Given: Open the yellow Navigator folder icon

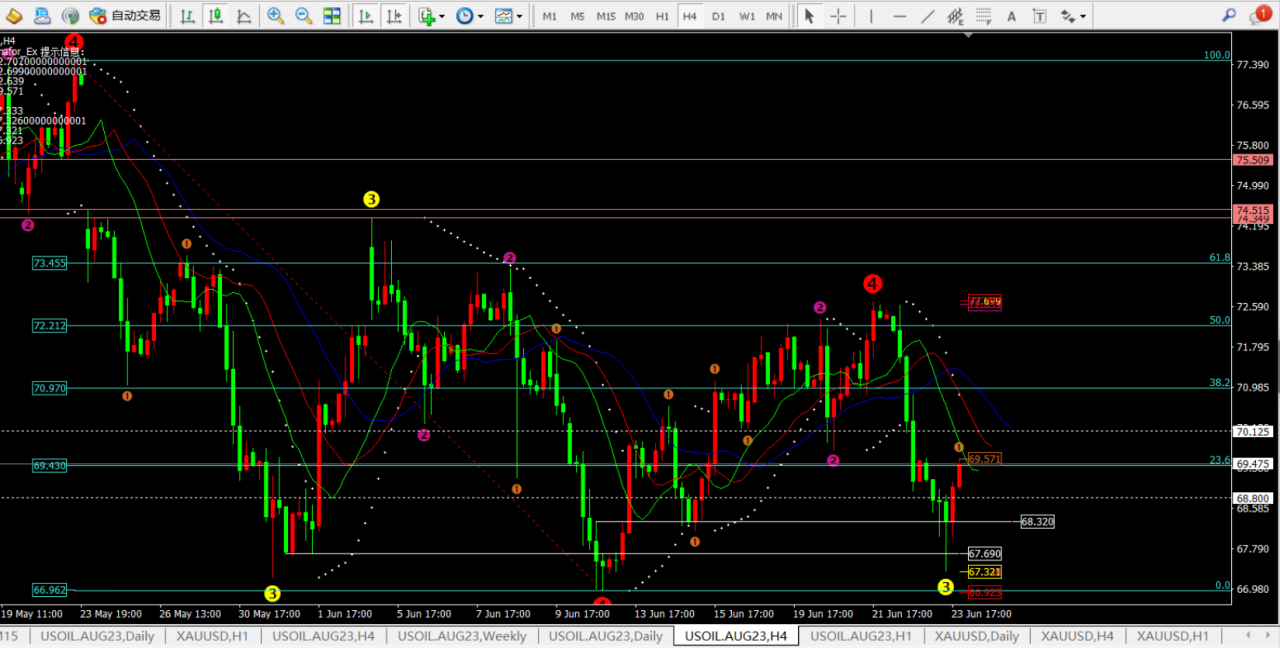Looking at the screenshot, I should coord(14,16).
